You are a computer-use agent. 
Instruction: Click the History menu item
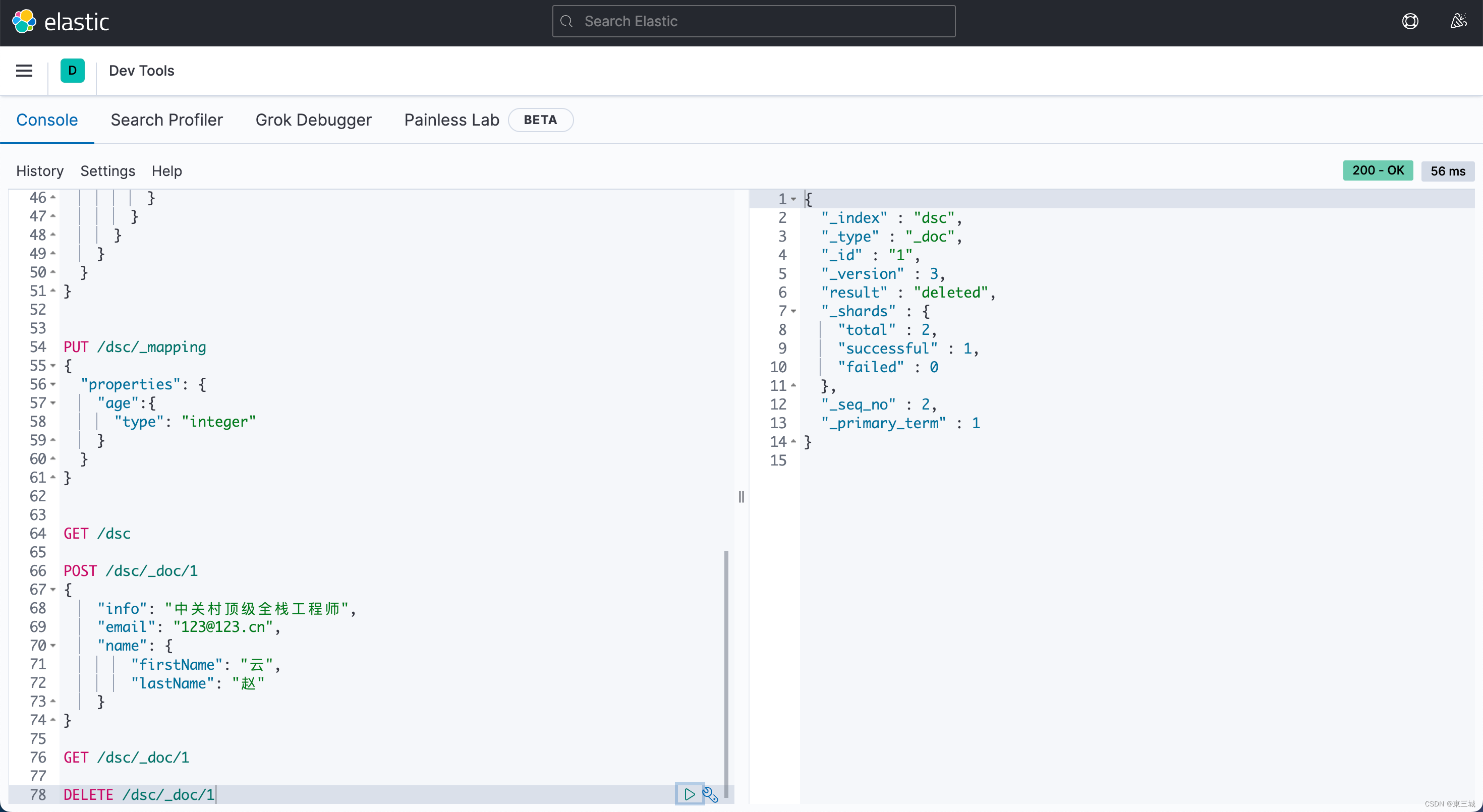click(x=40, y=170)
